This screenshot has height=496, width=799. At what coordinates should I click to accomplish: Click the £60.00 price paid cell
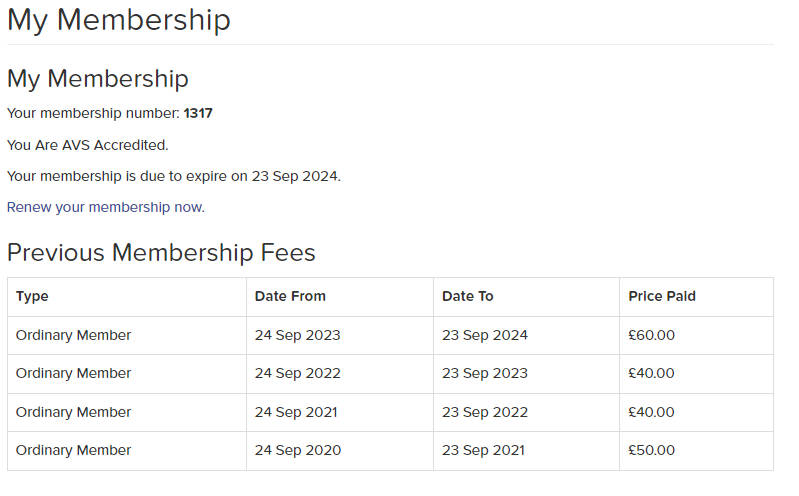(x=652, y=335)
